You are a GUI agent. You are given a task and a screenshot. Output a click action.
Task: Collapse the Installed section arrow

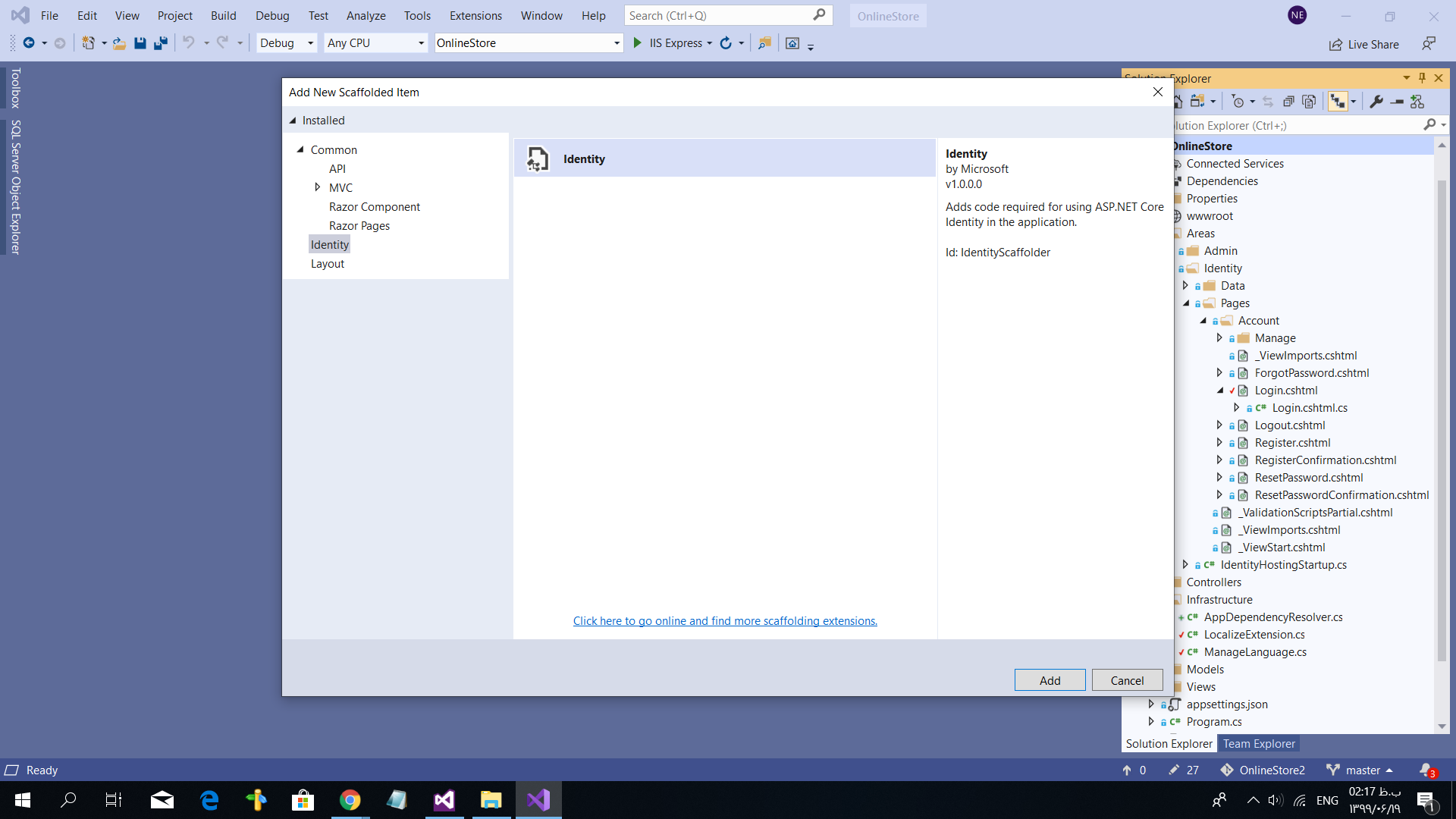[293, 121]
